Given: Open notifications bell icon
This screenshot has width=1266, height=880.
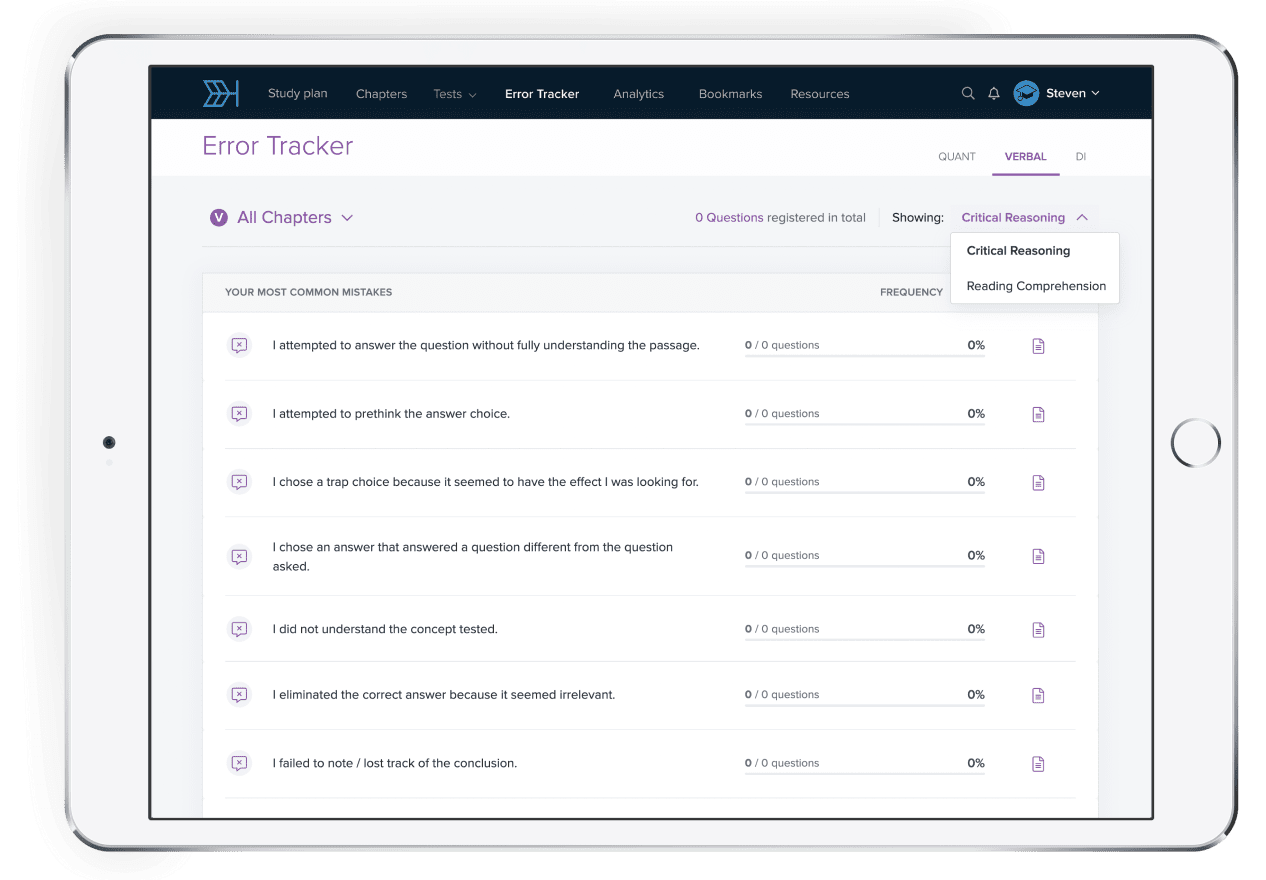Looking at the screenshot, I should click(x=994, y=94).
